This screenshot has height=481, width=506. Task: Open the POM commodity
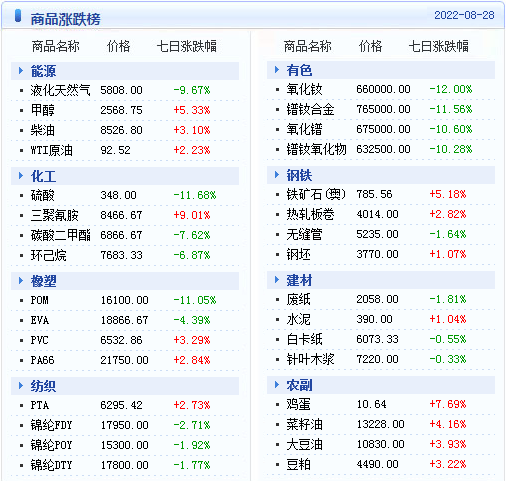click(x=39, y=300)
